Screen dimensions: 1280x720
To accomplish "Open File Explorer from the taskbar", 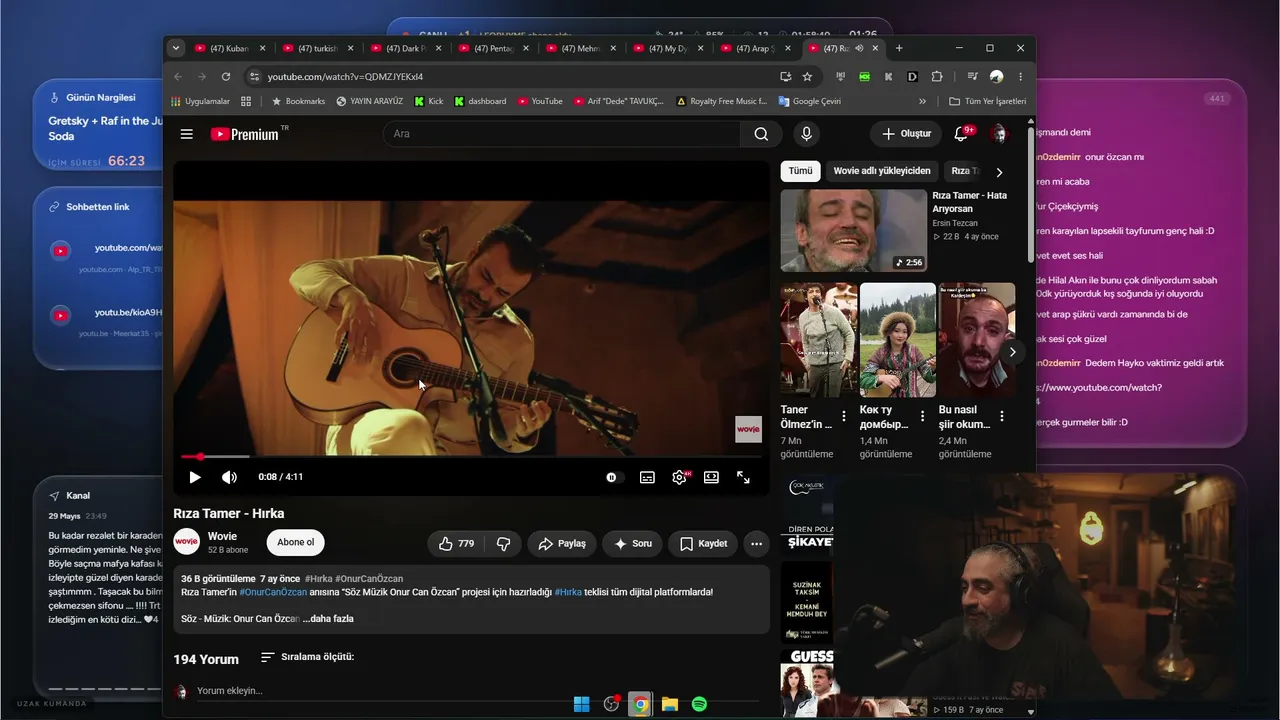I will click(x=670, y=704).
